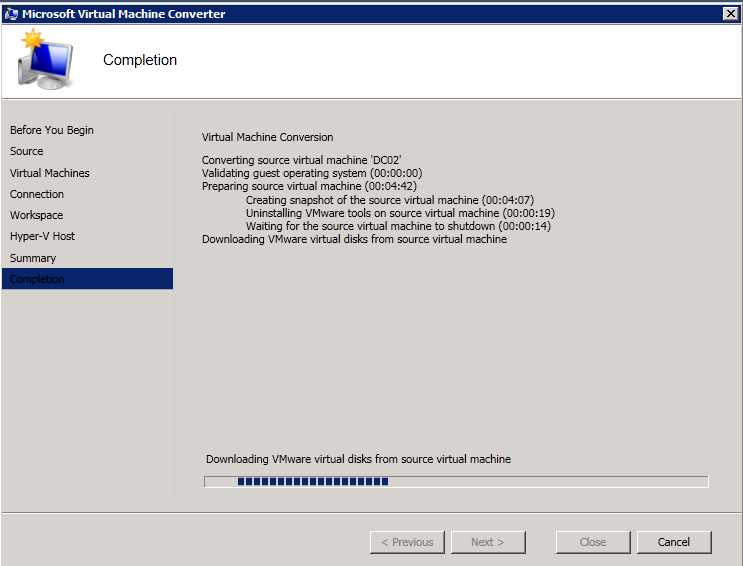This screenshot has width=743, height=566.
Task: Click the Next > button
Action: click(488, 542)
